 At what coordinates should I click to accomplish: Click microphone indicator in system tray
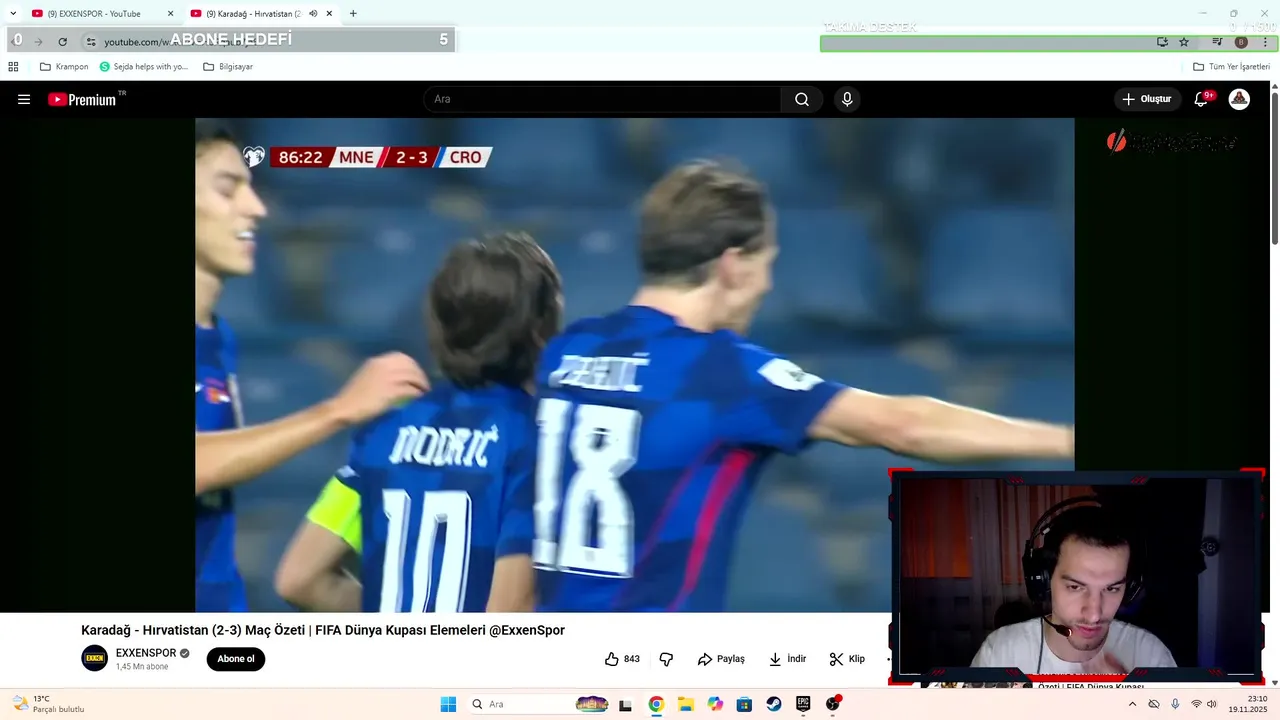[x=1175, y=704]
